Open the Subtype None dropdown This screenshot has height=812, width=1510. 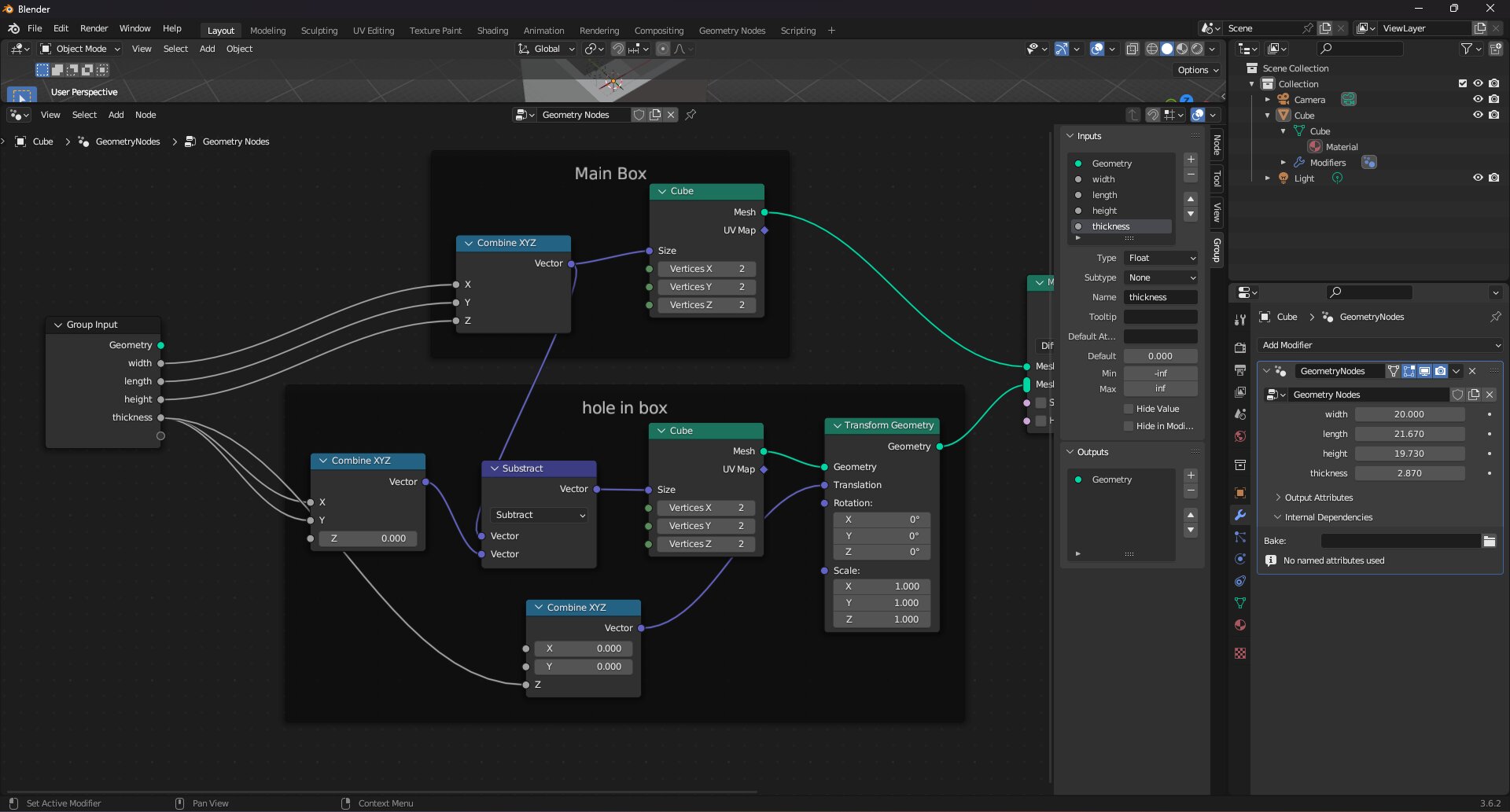[x=1161, y=277]
